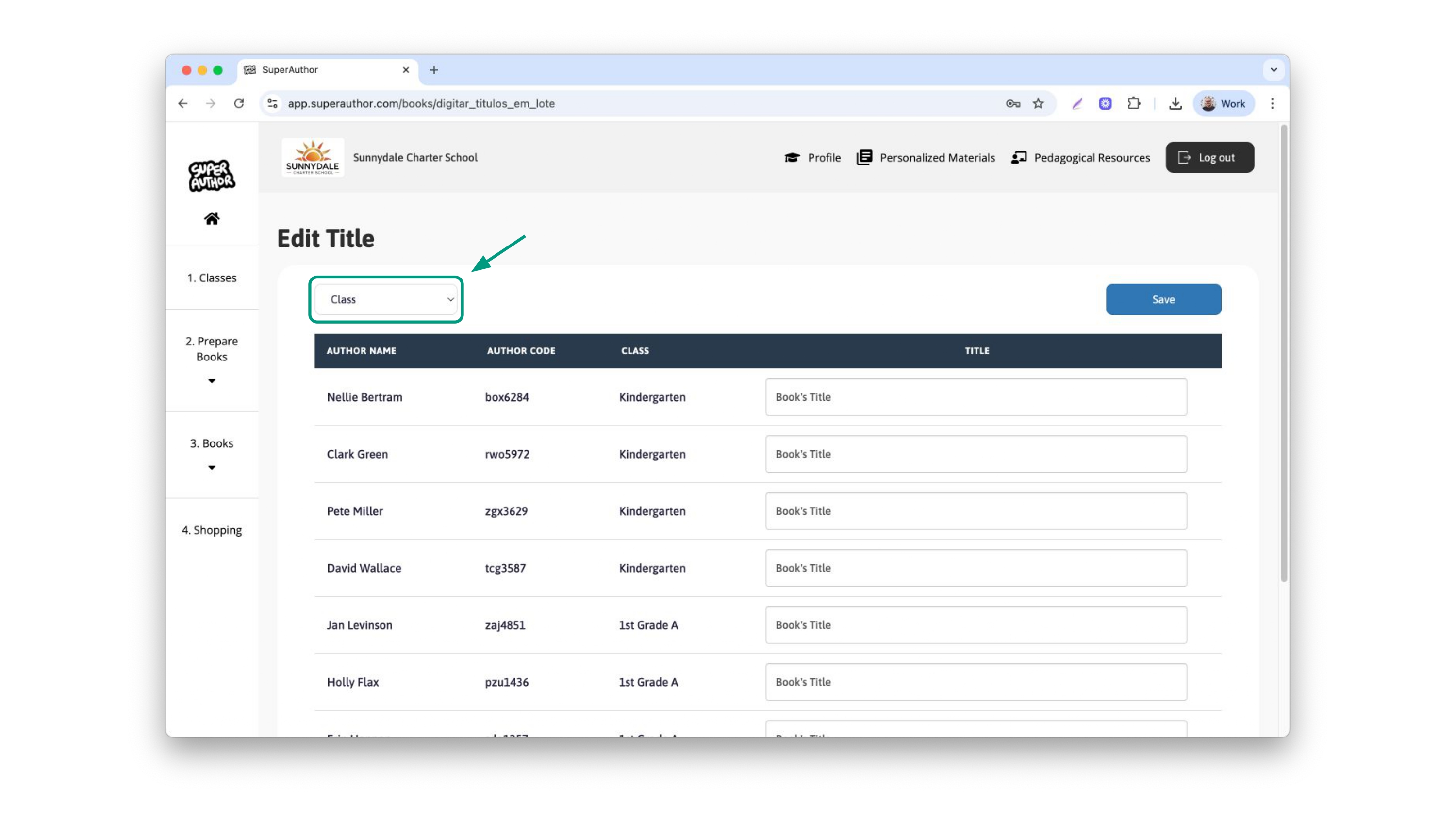Screen dimensions: 1456x819
Task: Click the SuperAuthor logo in sidebar
Action: click(212, 175)
